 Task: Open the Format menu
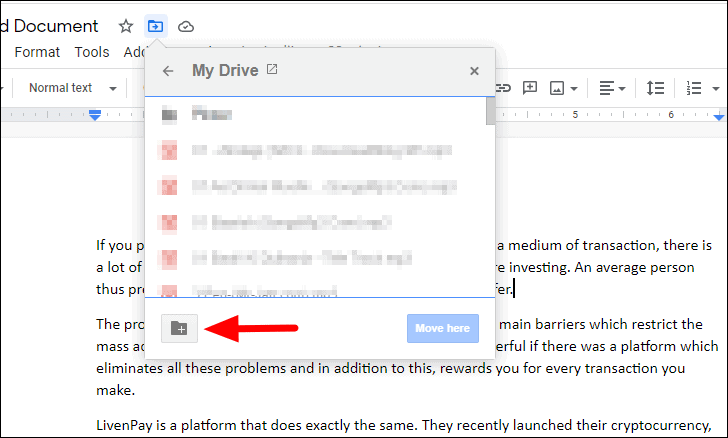(x=37, y=52)
